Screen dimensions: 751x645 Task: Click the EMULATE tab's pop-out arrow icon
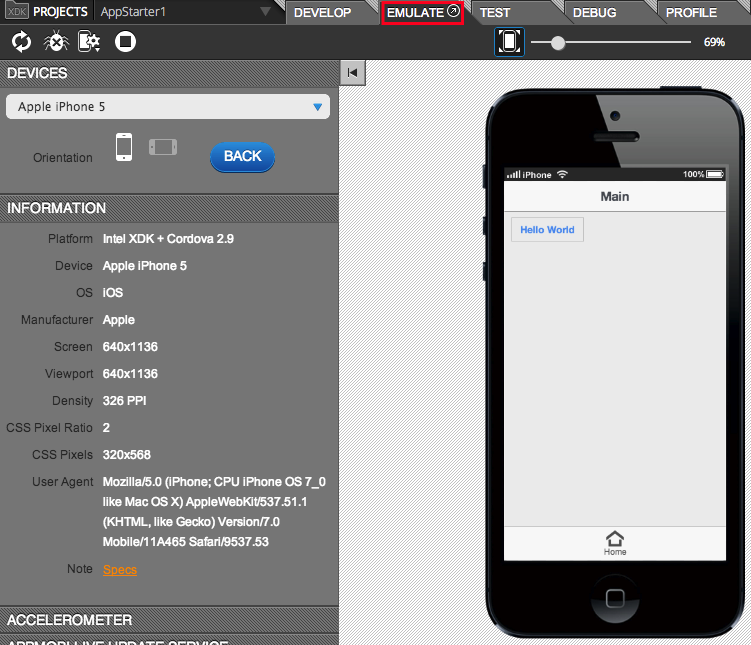tap(453, 11)
